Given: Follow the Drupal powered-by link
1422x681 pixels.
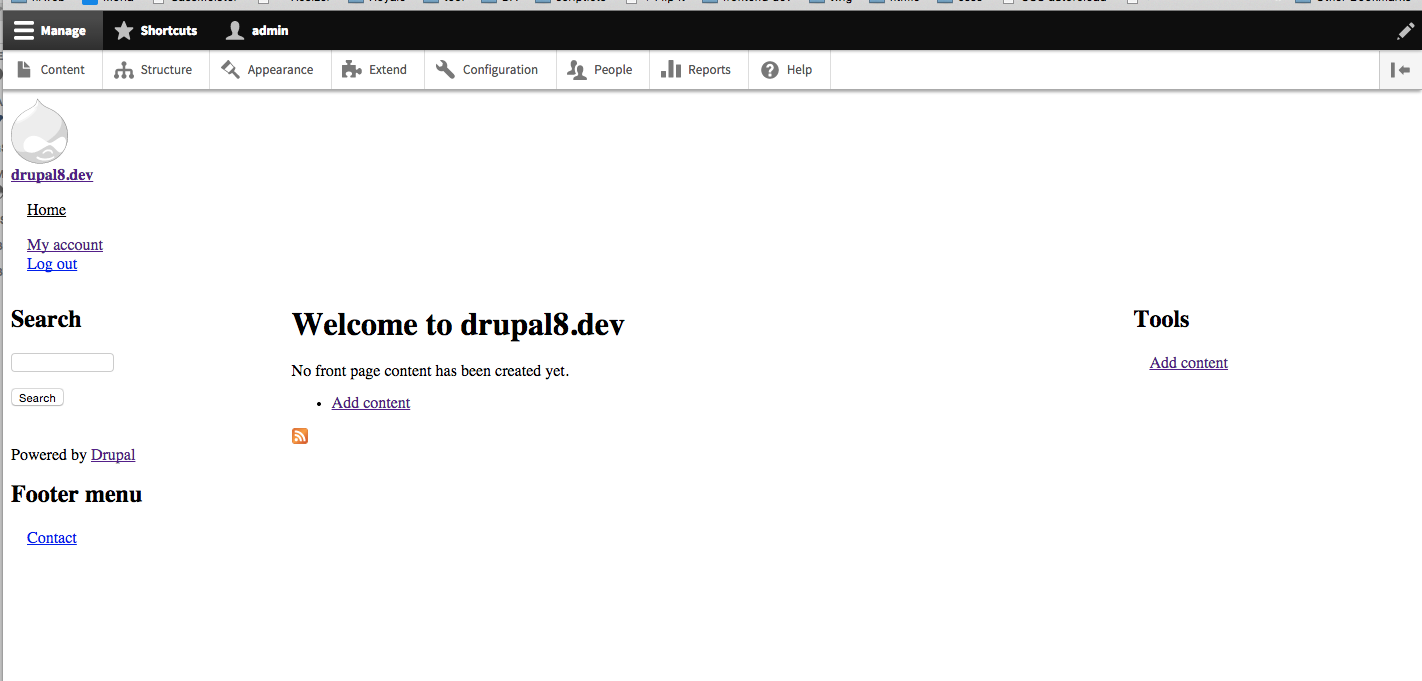Looking at the screenshot, I should tap(113, 455).
